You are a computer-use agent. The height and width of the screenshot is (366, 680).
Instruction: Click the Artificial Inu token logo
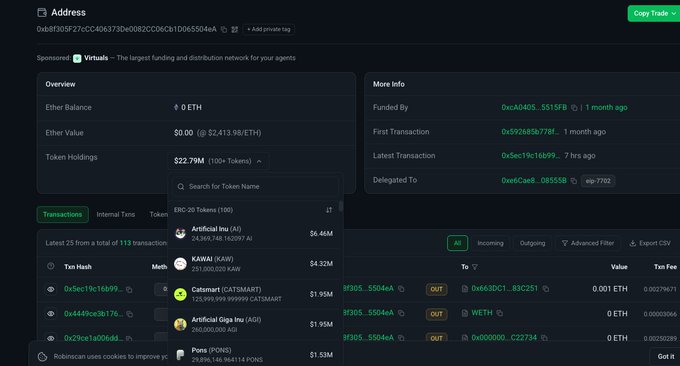[x=180, y=234]
